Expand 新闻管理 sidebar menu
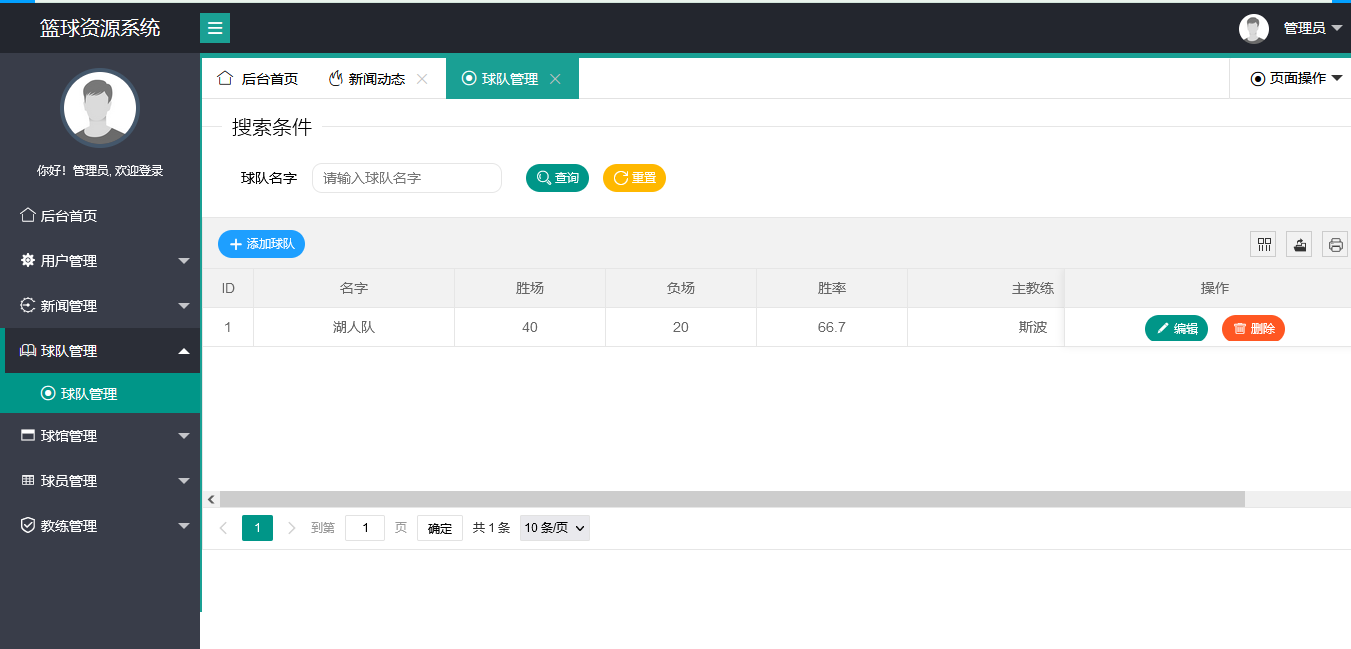Image resolution: width=1351 pixels, height=649 pixels. coord(100,306)
